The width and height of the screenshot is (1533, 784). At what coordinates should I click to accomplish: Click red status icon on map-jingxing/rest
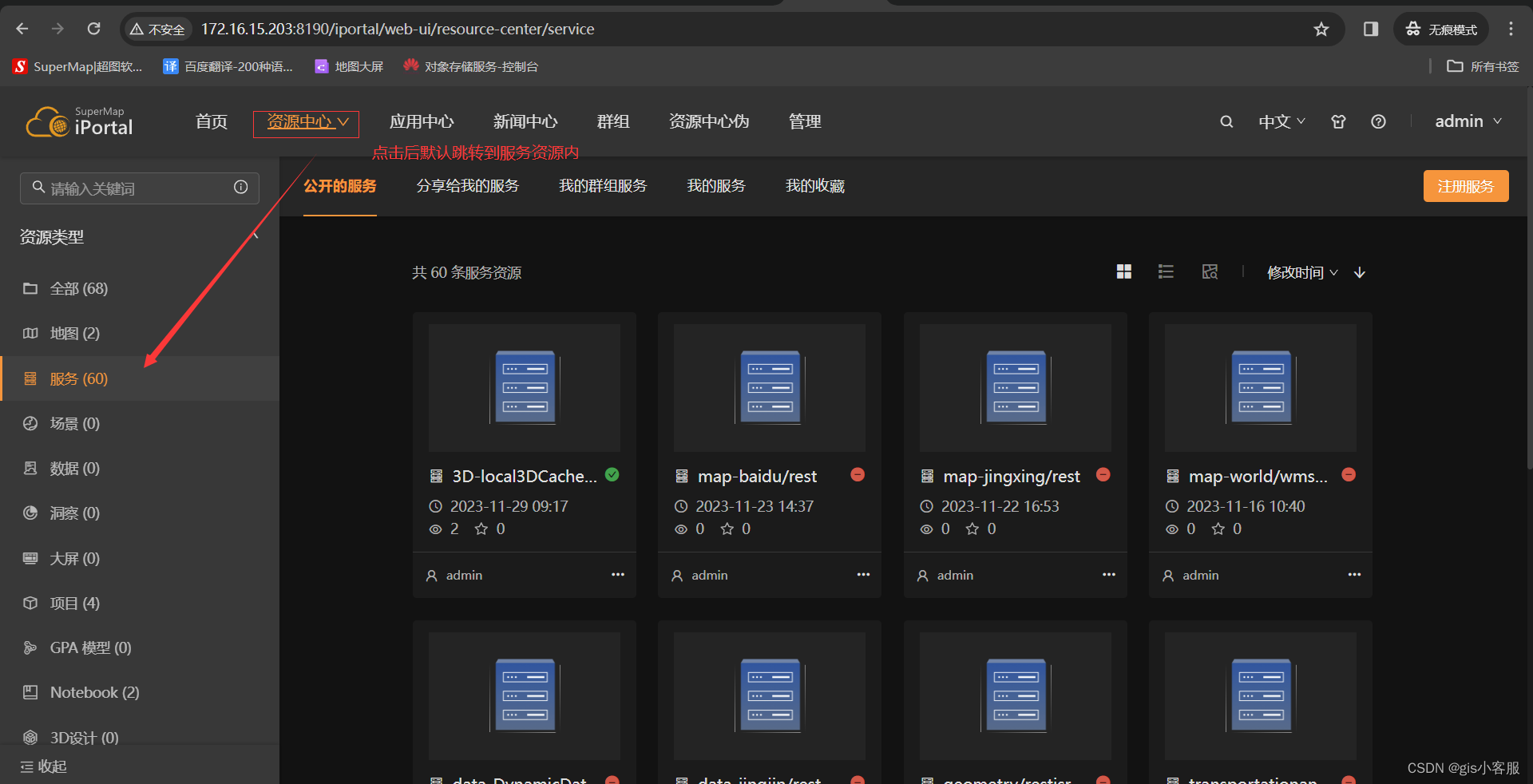[1103, 475]
